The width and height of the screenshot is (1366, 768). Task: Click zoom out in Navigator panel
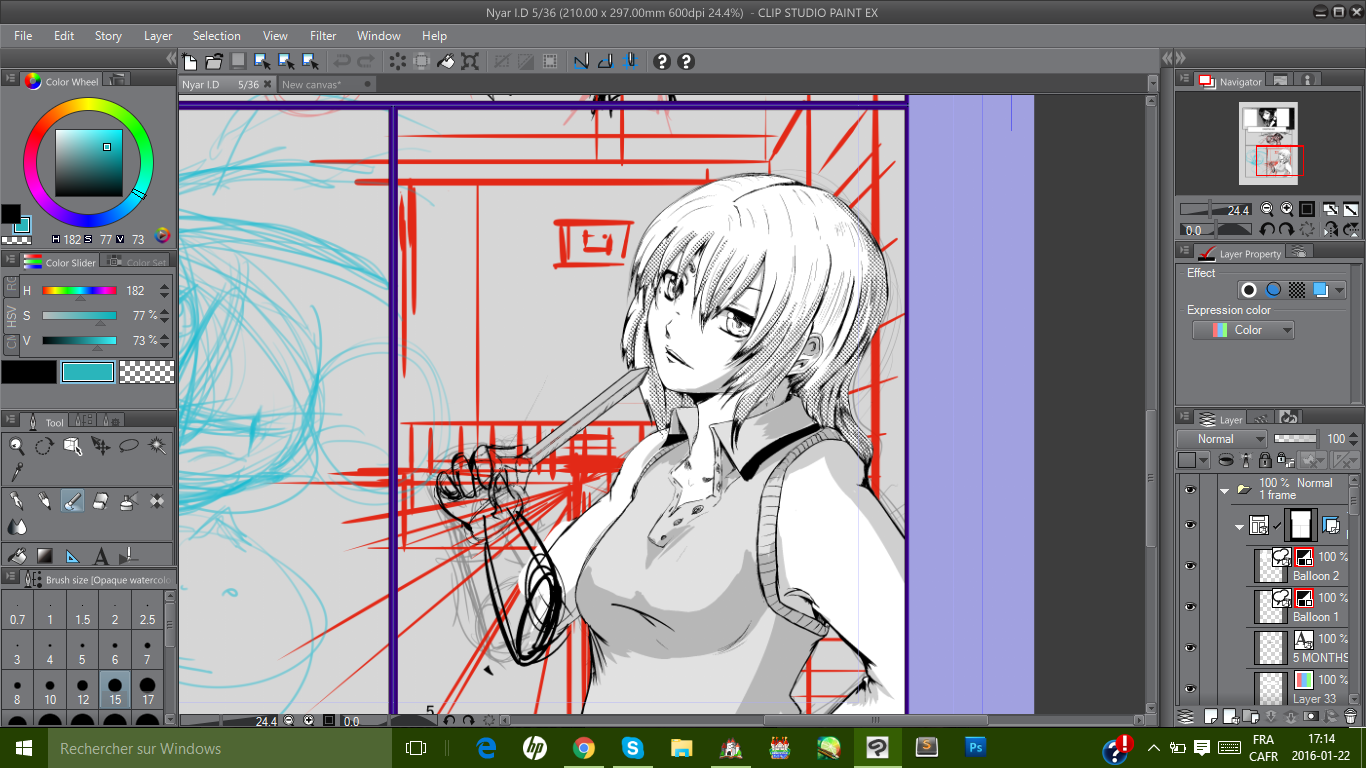click(1267, 209)
